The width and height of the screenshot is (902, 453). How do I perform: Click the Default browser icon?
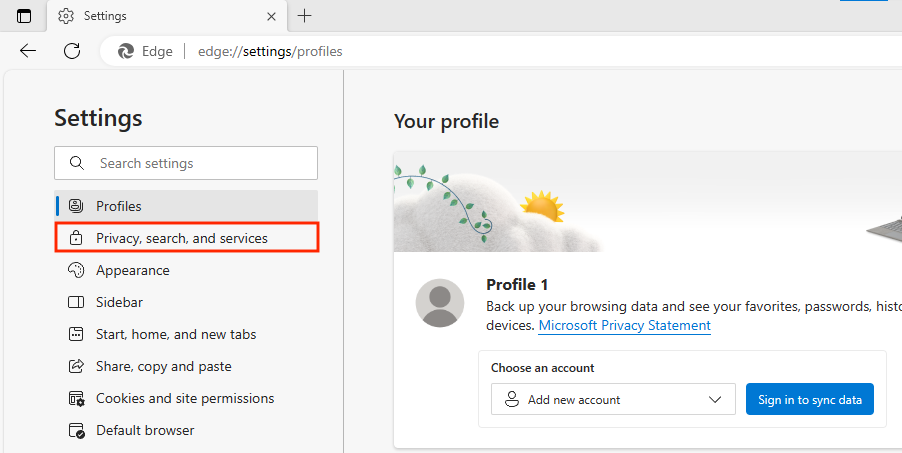(76, 430)
